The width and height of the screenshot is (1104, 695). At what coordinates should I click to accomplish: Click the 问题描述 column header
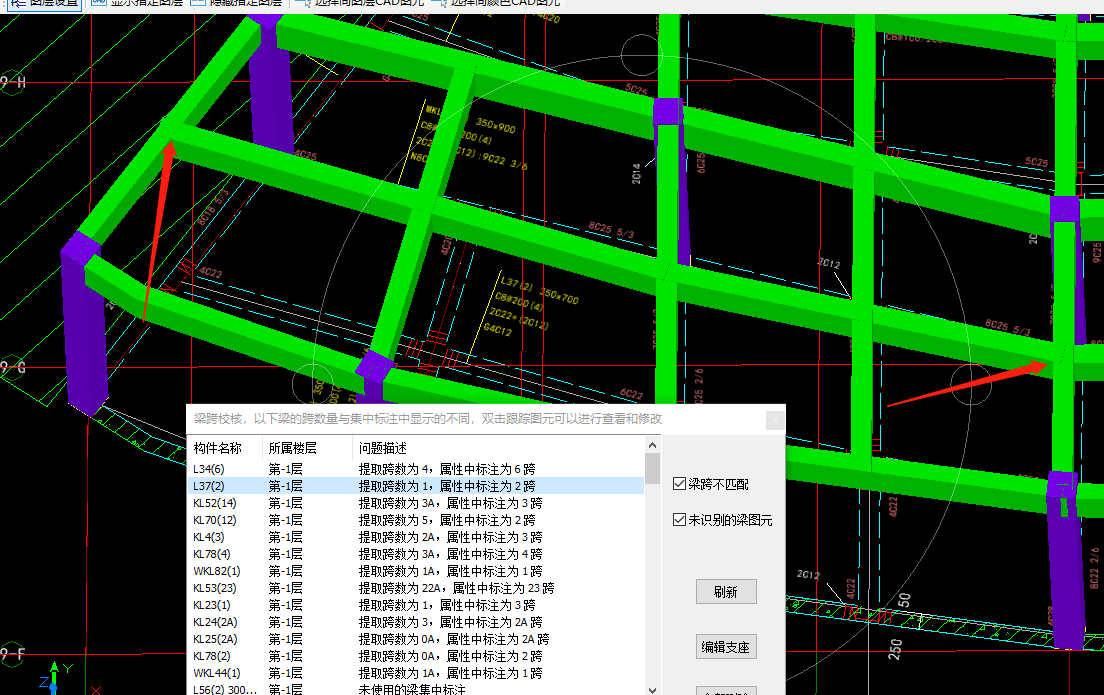tap(383, 448)
